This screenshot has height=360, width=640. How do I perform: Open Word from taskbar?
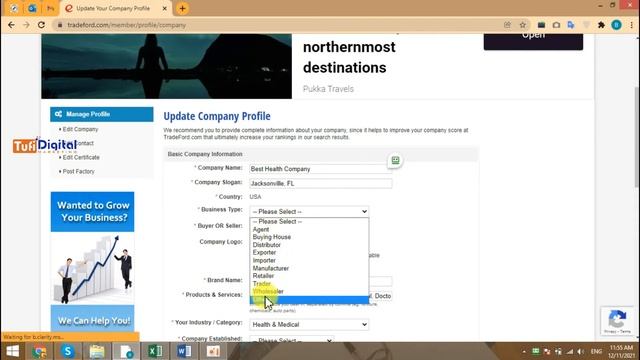point(184,351)
